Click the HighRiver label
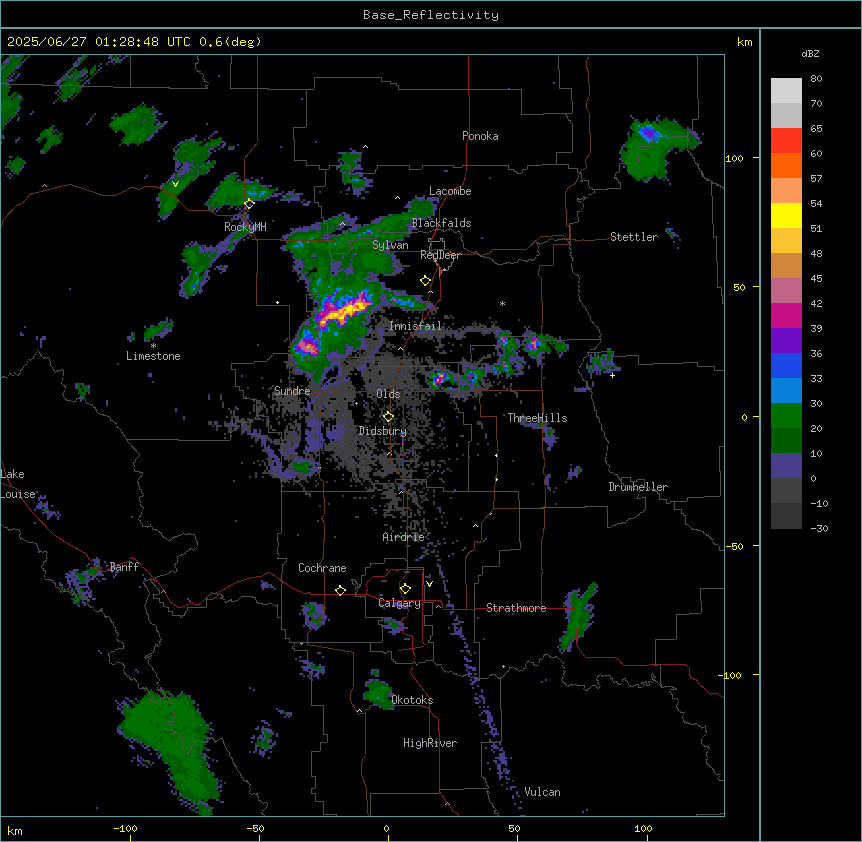 (430, 743)
